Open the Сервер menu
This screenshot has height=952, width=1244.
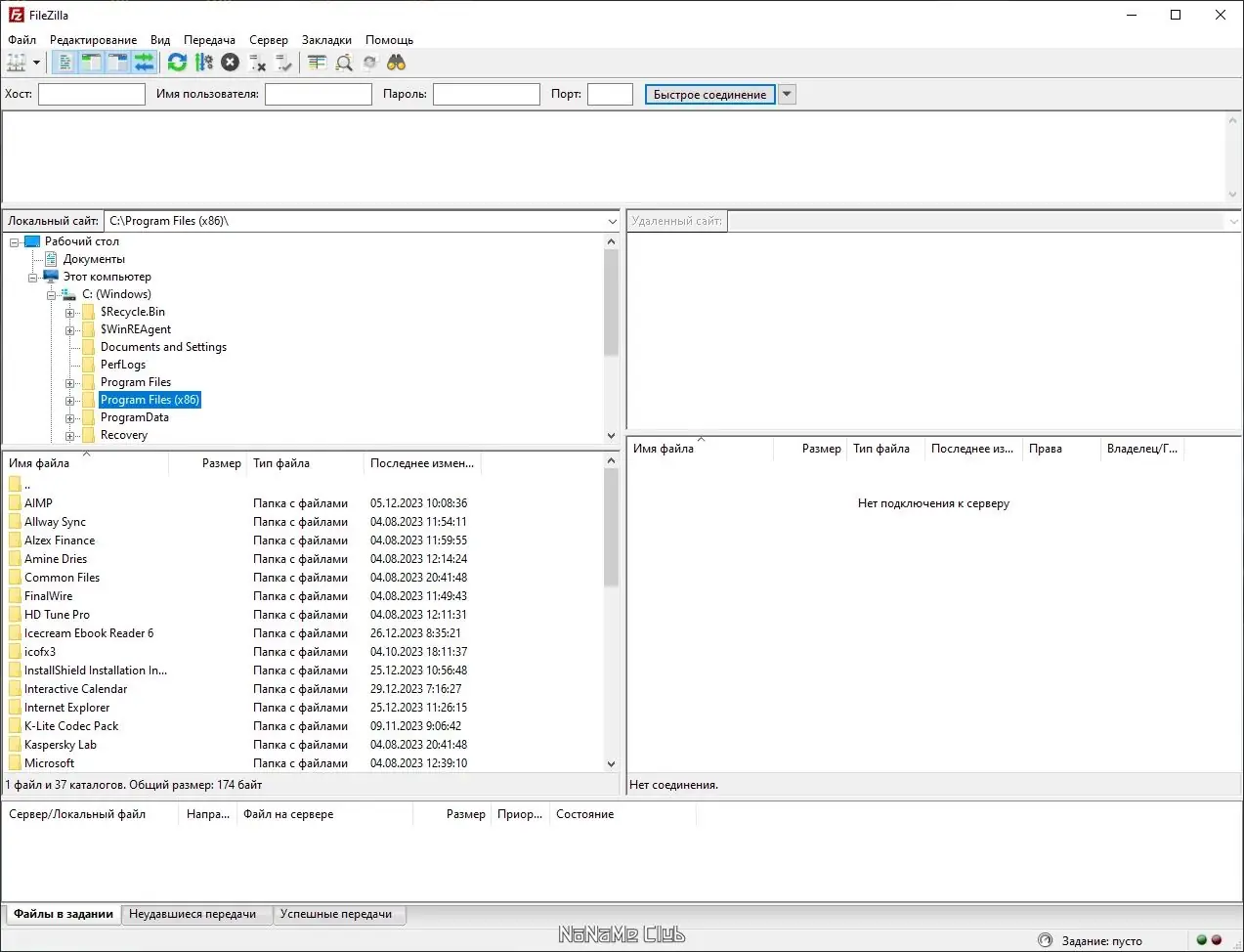[x=269, y=40]
